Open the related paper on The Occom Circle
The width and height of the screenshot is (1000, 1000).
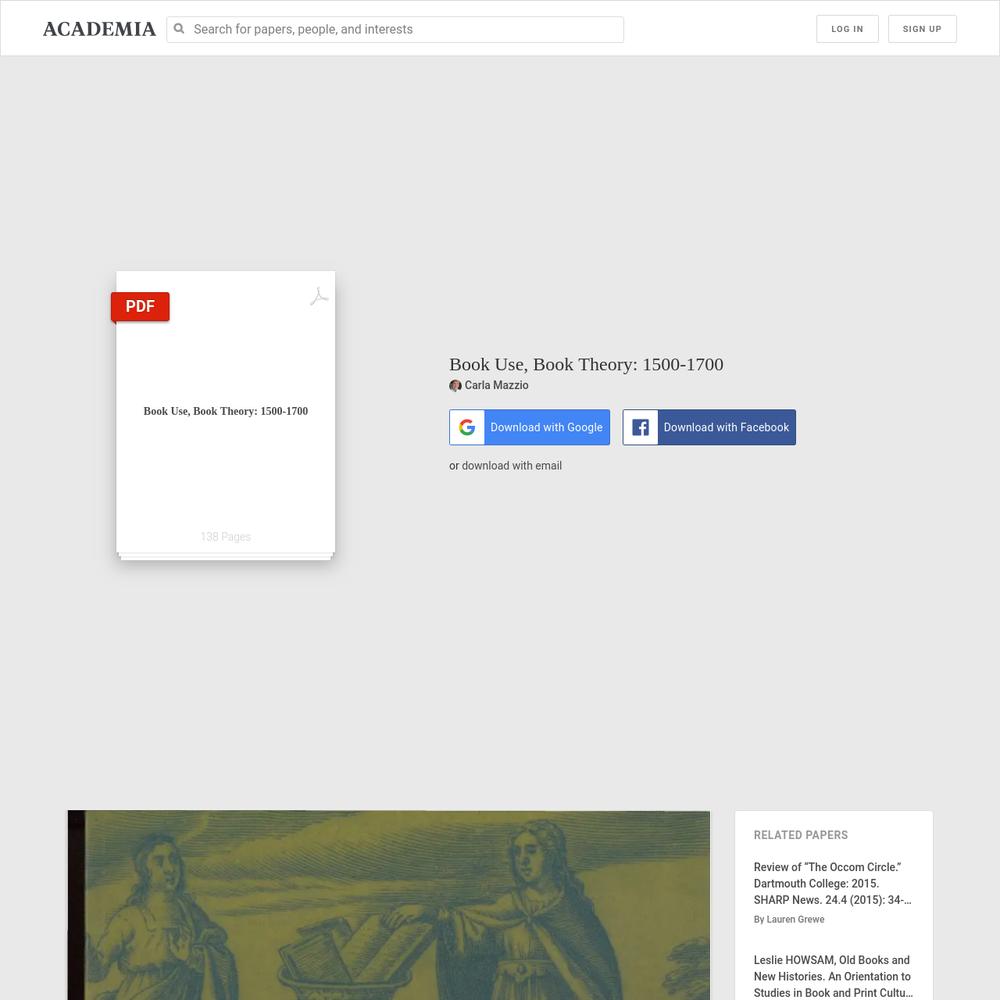[x=832, y=883]
